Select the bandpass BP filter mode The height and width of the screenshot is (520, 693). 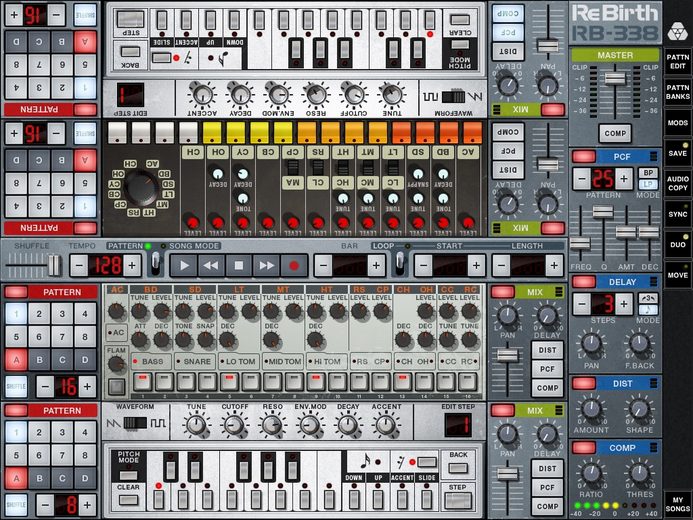pyautogui.click(x=648, y=173)
